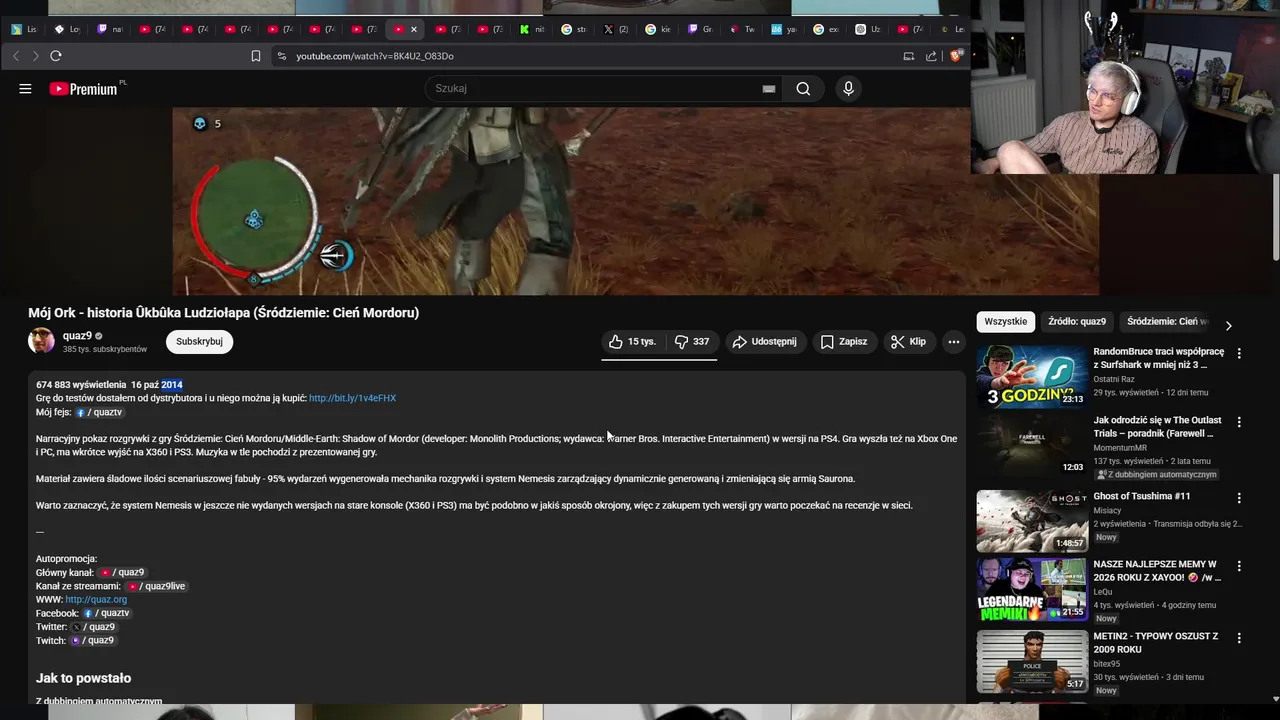Open Outlast Trials poradnik video thumbnail
This screenshot has height=720, width=1280.
1032,445
